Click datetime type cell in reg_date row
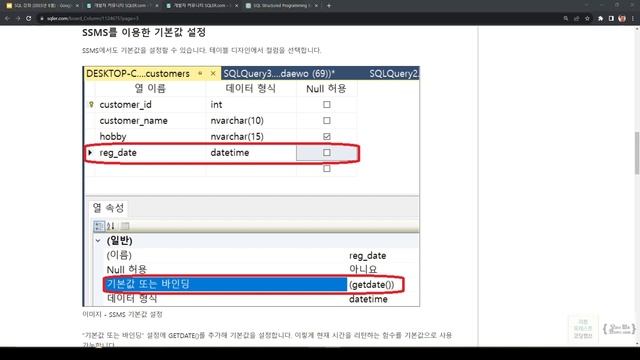Viewport: 640px width, 360px height. click(251, 152)
